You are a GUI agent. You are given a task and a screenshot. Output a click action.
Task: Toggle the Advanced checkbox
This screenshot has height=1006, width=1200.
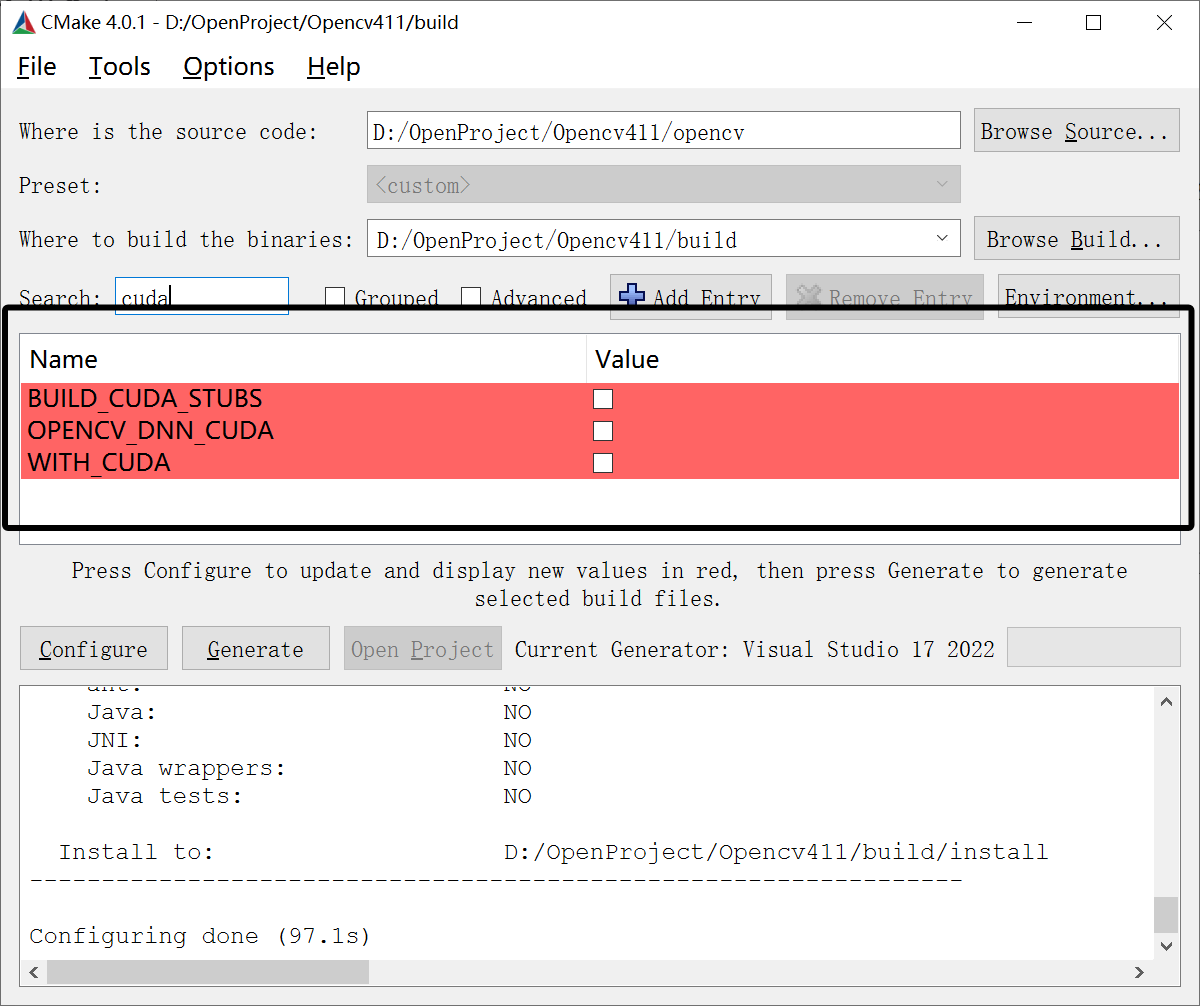pos(471,297)
